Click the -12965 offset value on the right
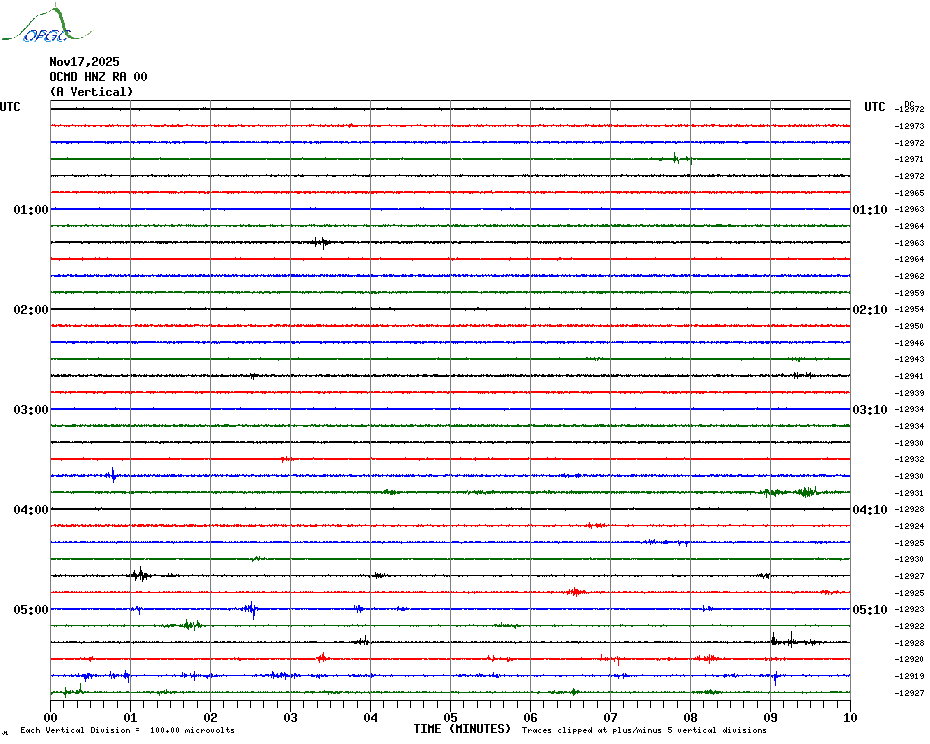The height and width of the screenshot is (744, 930). coord(910,193)
